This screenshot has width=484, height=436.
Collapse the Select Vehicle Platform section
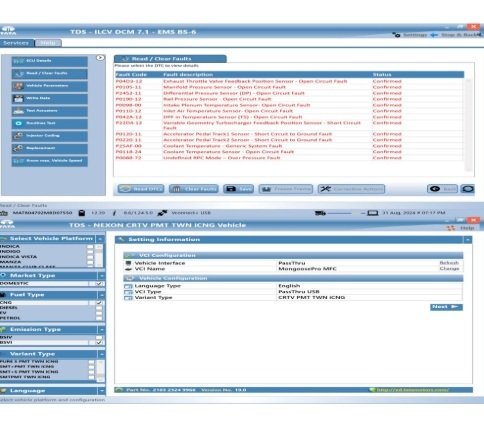(x=100, y=239)
